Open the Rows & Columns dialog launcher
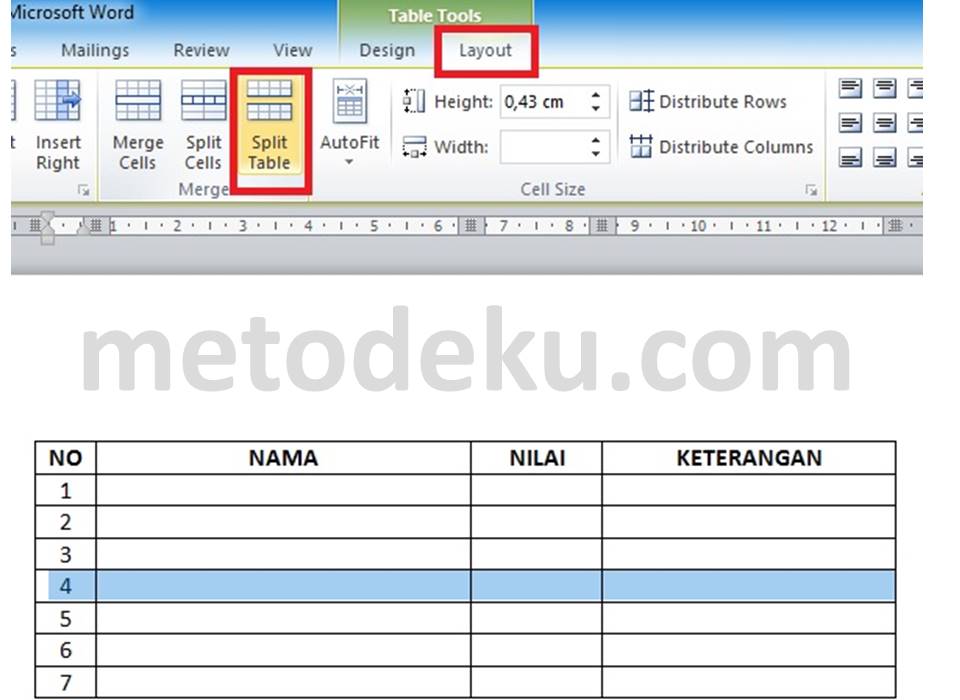 [84, 190]
